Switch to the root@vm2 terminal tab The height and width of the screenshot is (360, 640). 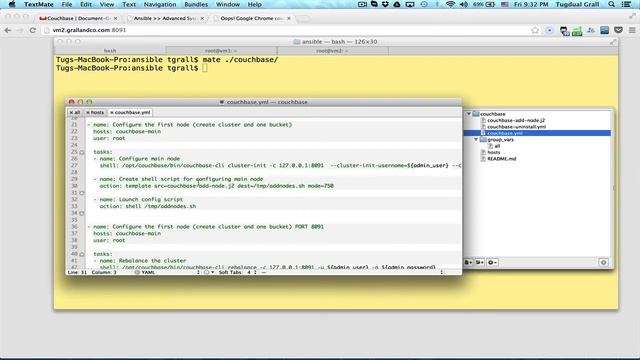tap(333, 51)
